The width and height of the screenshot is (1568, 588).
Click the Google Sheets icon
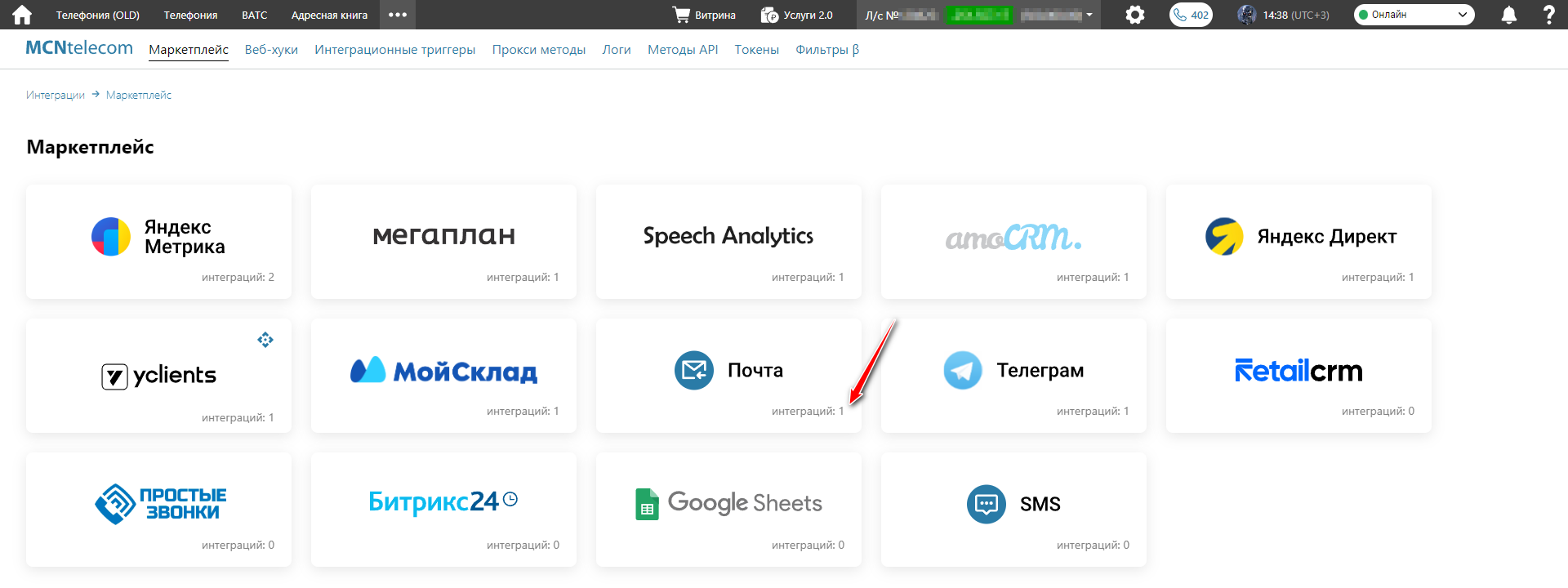[x=647, y=504]
